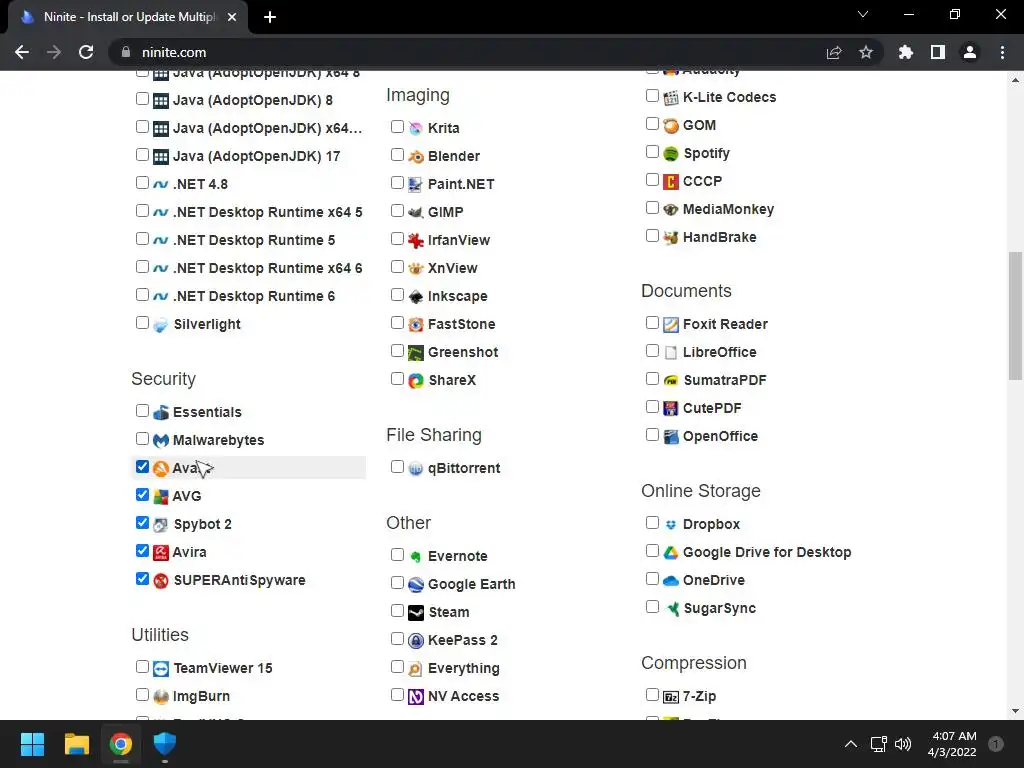Check the K-Lite Codecs checkbox
Image resolution: width=1024 pixels, height=768 pixels.
[652, 95]
